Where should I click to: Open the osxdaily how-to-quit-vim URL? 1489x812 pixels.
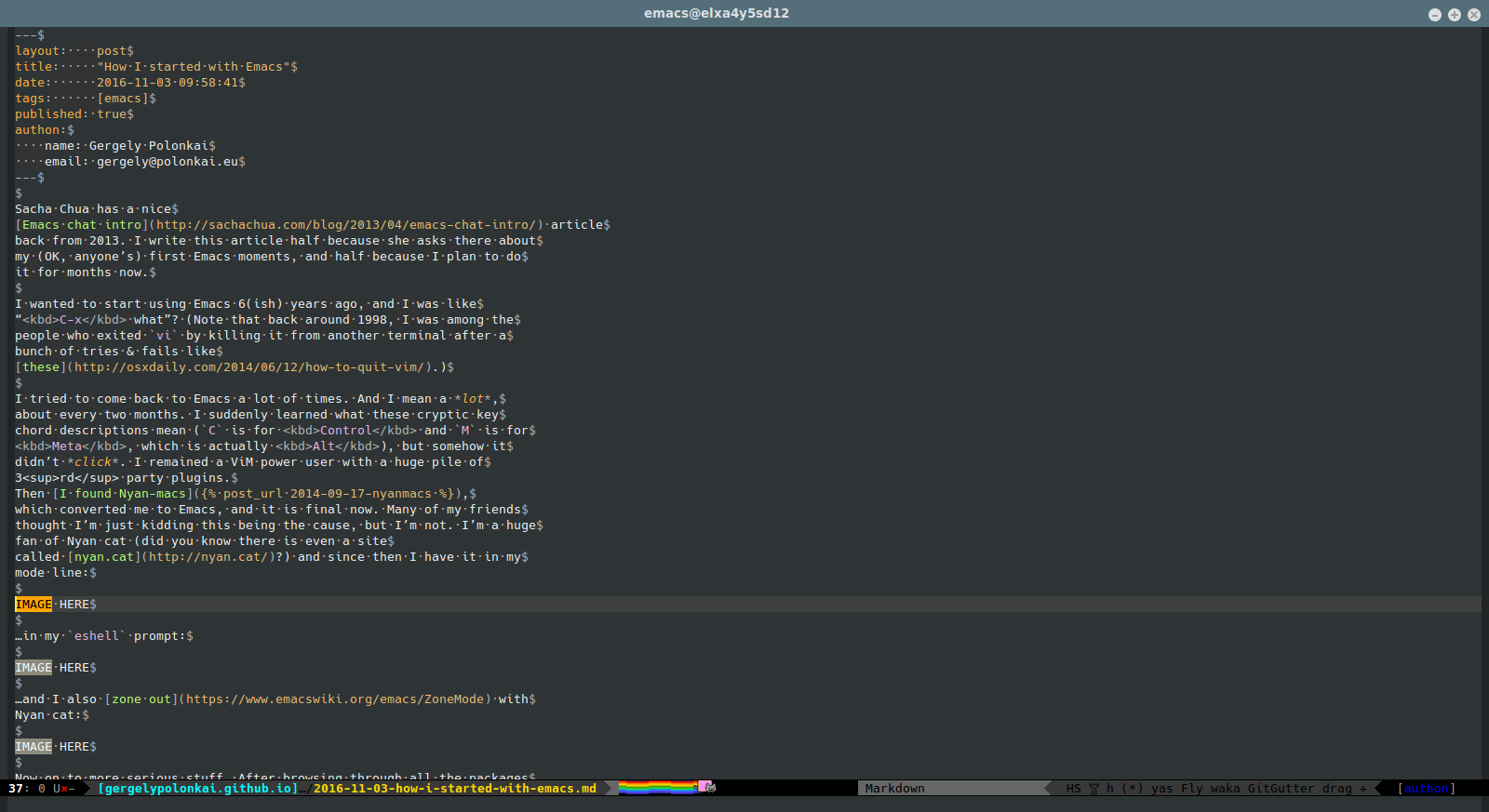tap(249, 367)
